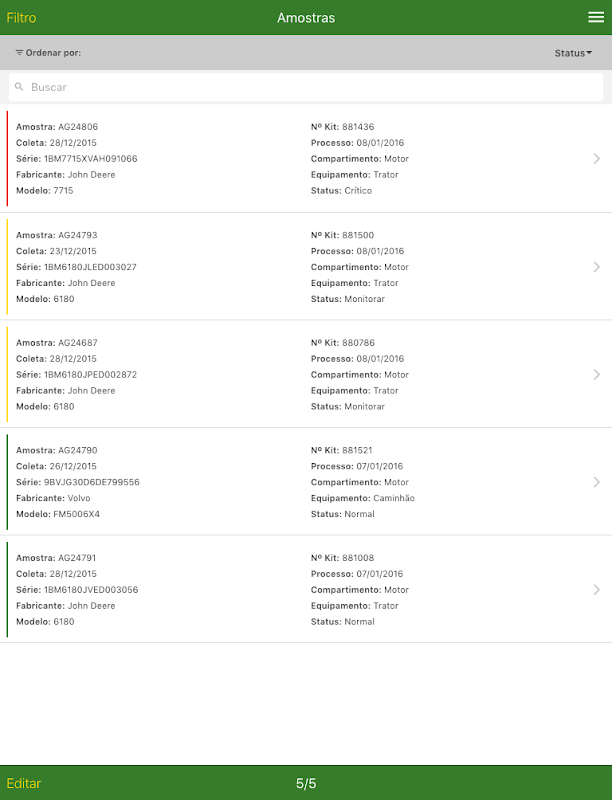Expand sample AG24687 chevron arrow
612x800 pixels.
596,374
